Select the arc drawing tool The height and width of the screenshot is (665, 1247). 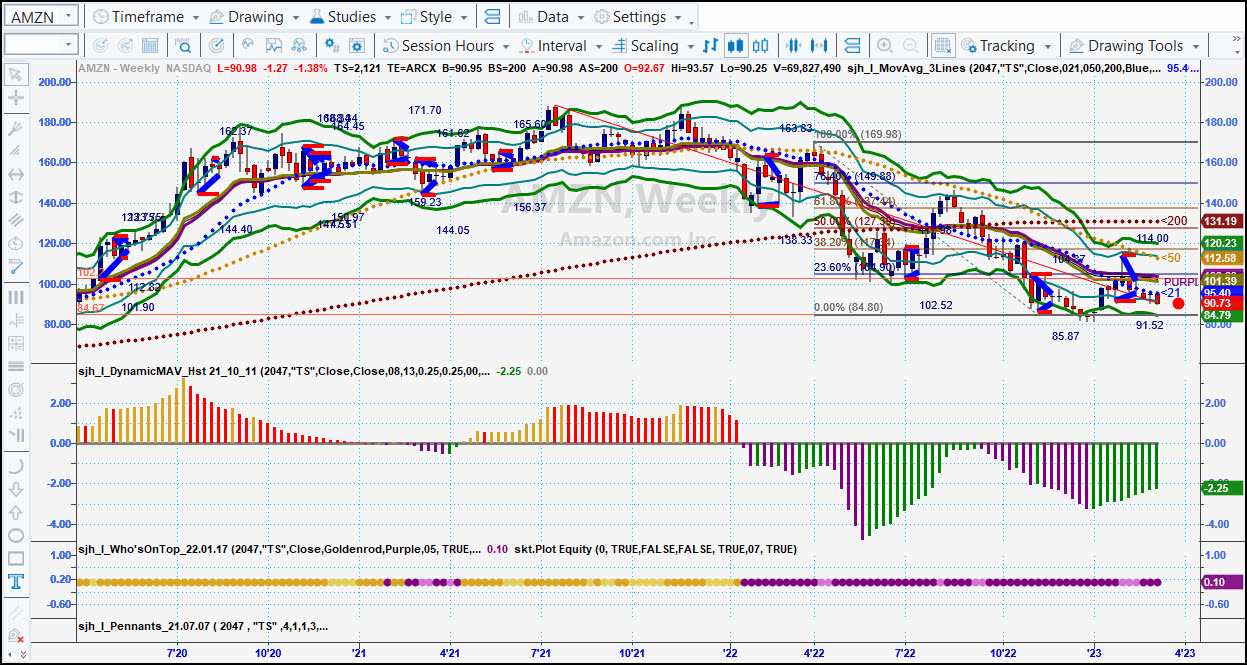(16, 466)
